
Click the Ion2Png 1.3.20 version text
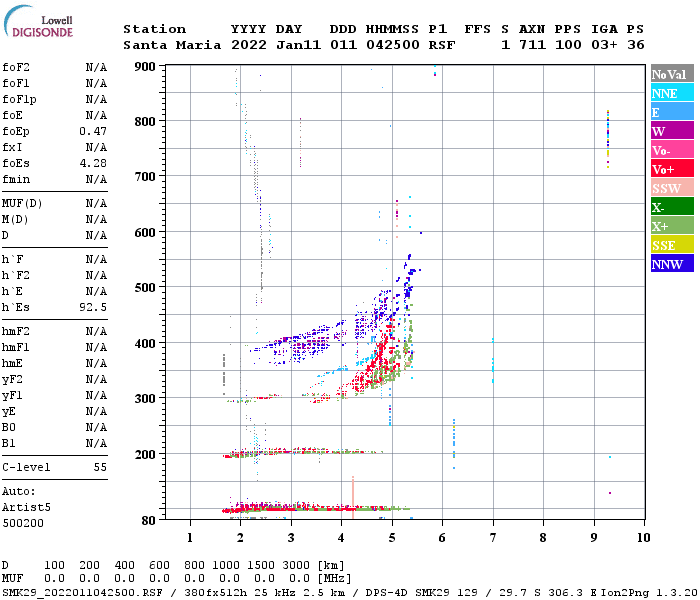coord(650,593)
